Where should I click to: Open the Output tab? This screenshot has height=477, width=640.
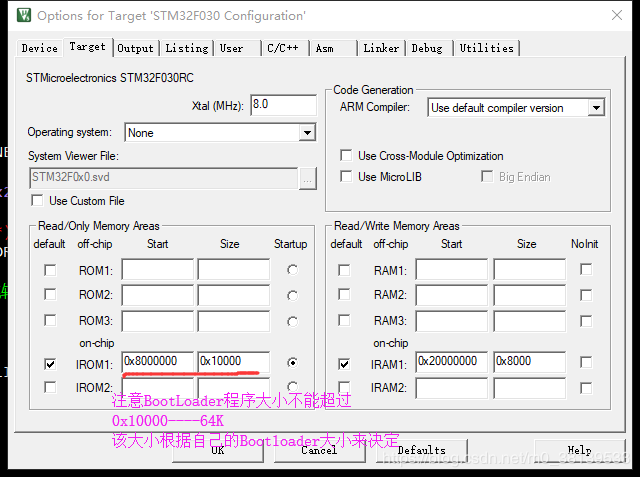pos(136,48)
